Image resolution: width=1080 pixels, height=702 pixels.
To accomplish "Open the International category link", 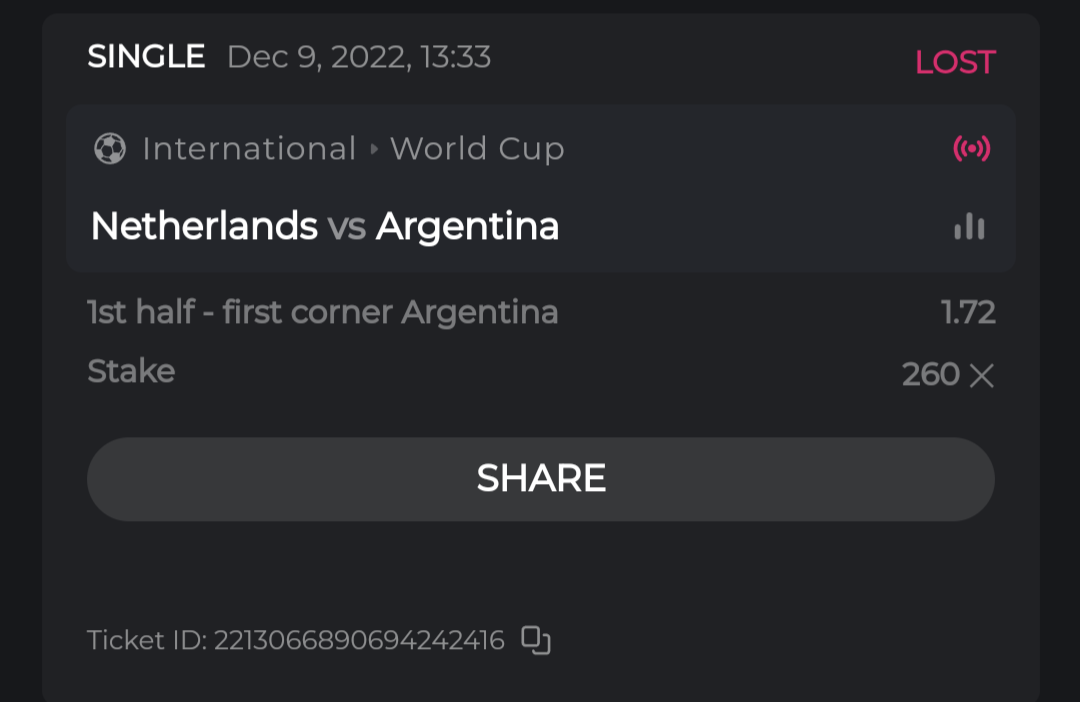I will point(249,149).
